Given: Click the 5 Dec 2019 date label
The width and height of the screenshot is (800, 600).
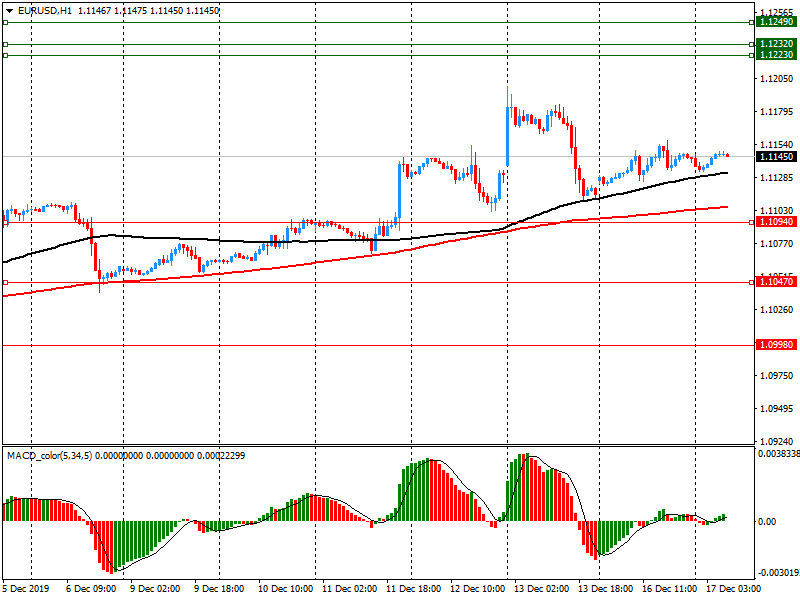Looking at the screenshot, I should coord(26,589).
